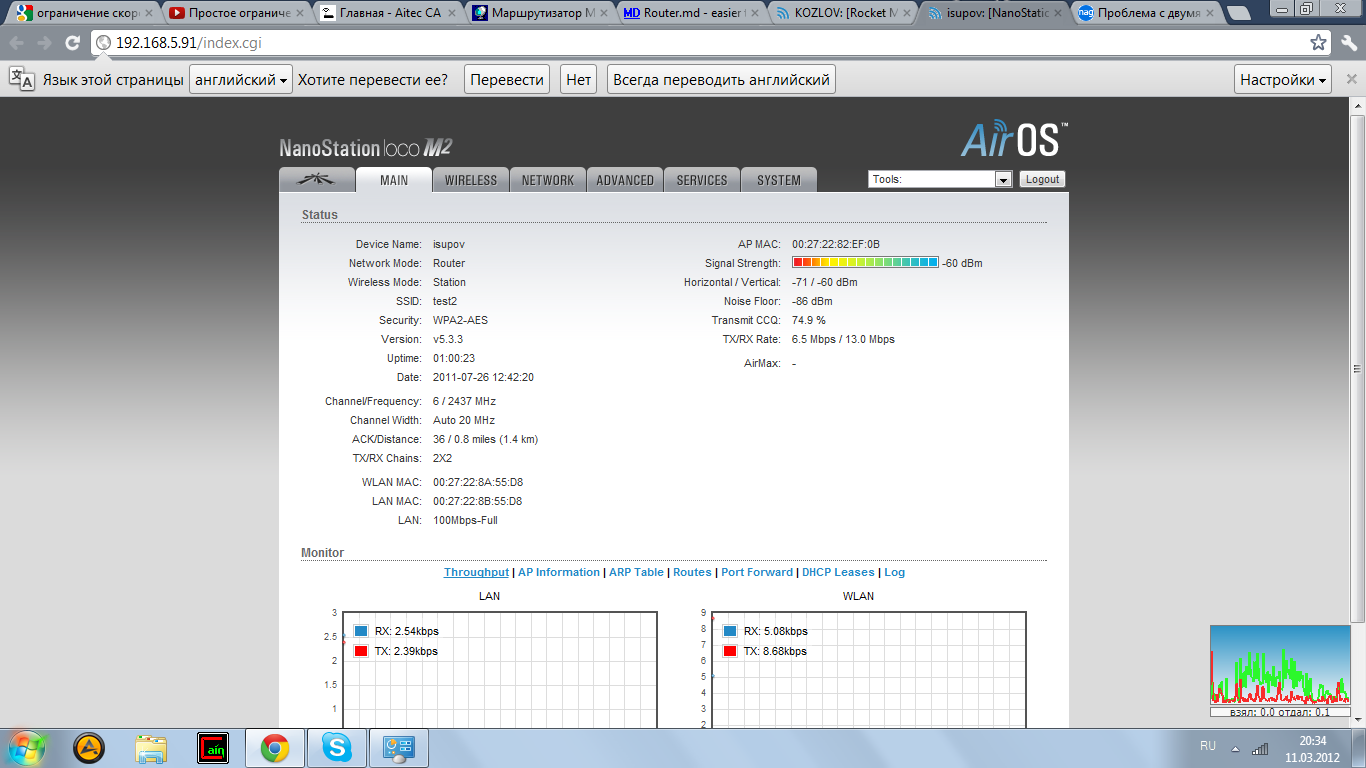Screen dimensions: 1366x768
Task: Click the SSID value 'test2'
Action: pyautogui.click(x=445, y=301)
